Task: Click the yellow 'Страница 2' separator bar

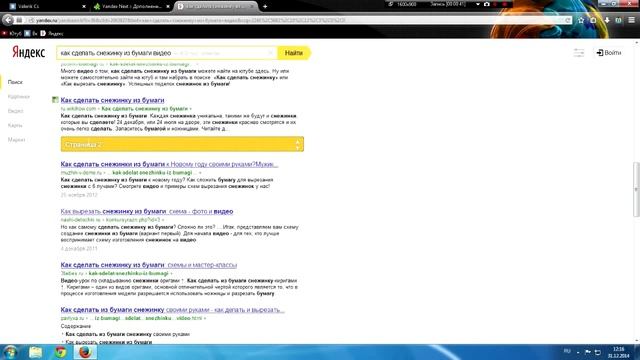Action: [x=182, y=144]
